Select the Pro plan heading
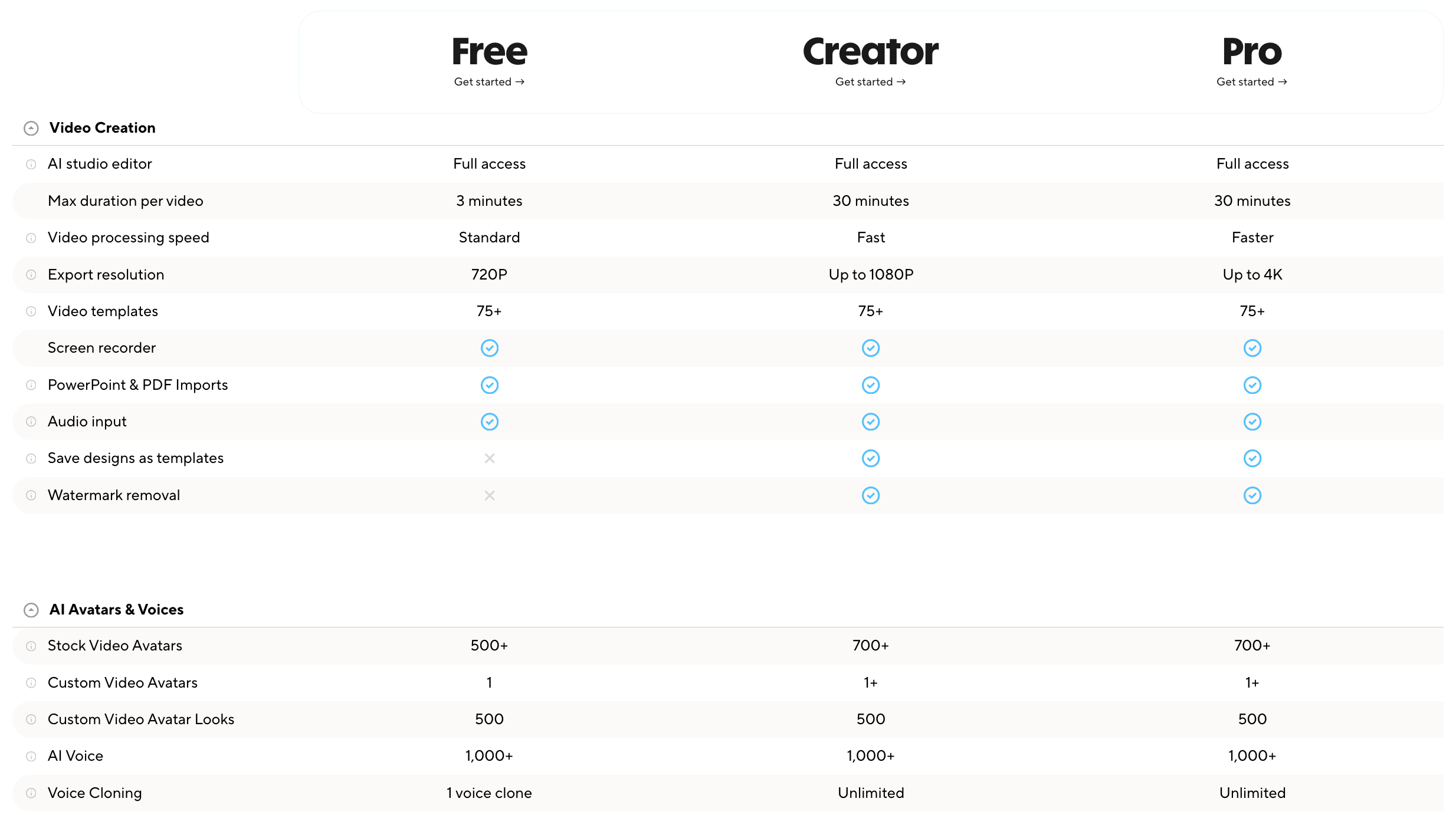This screenshot has width=1456, height=815. point(1252,51)
